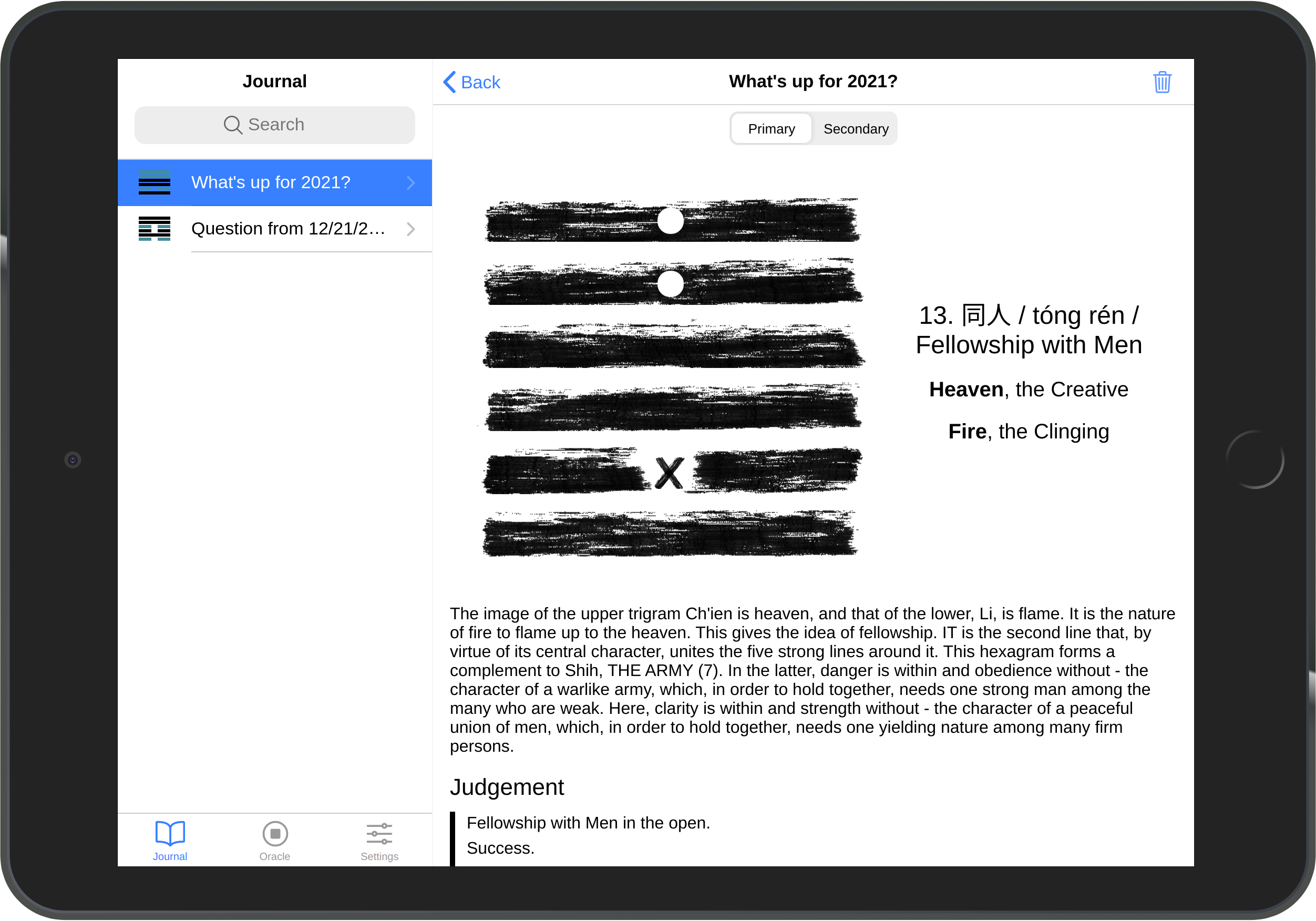Tap the three-line icon on 'Question from 12/21/2...'
1316x921 pixels.
155,228
